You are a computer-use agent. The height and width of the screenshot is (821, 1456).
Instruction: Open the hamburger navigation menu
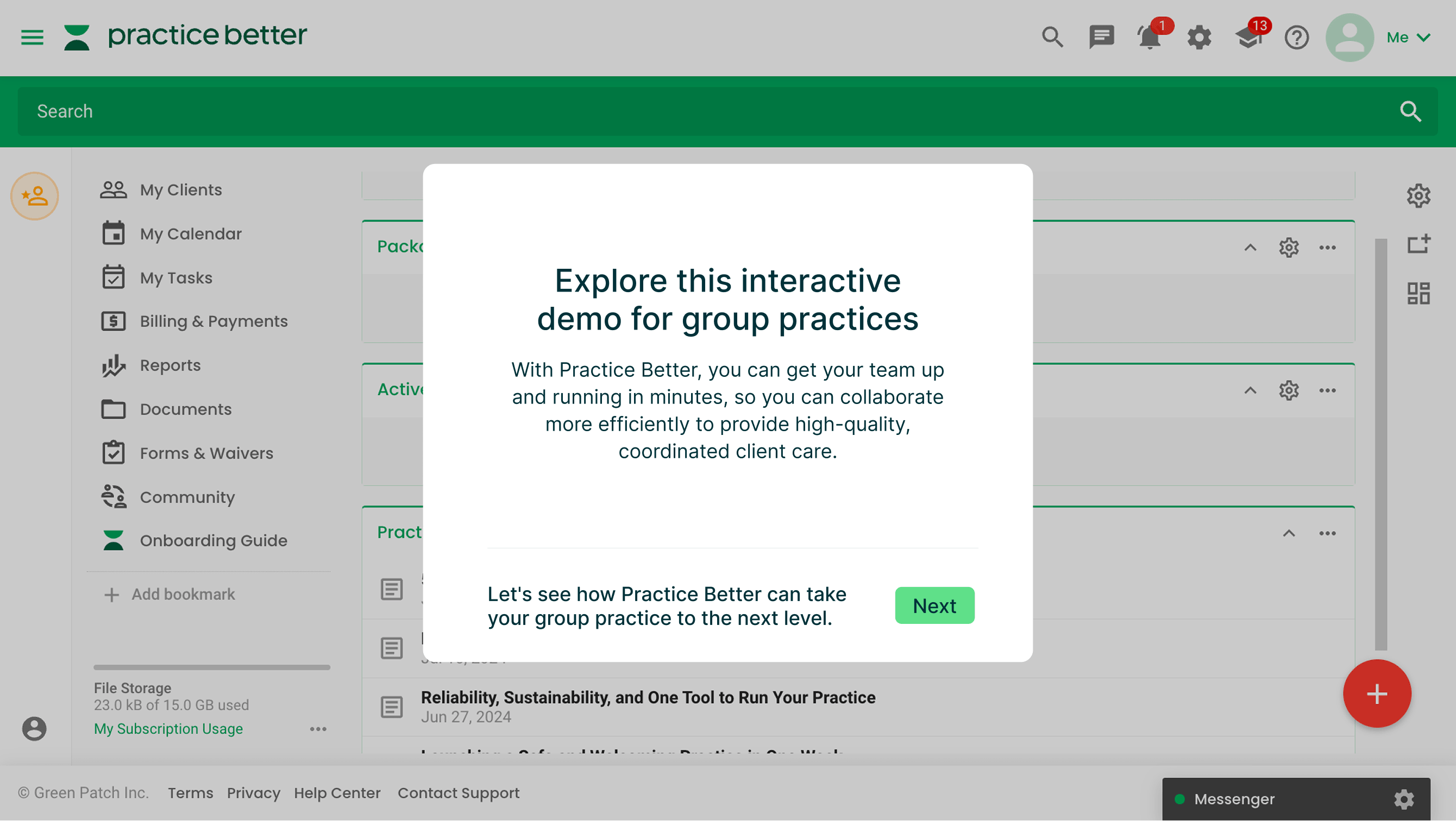(32, 37)
